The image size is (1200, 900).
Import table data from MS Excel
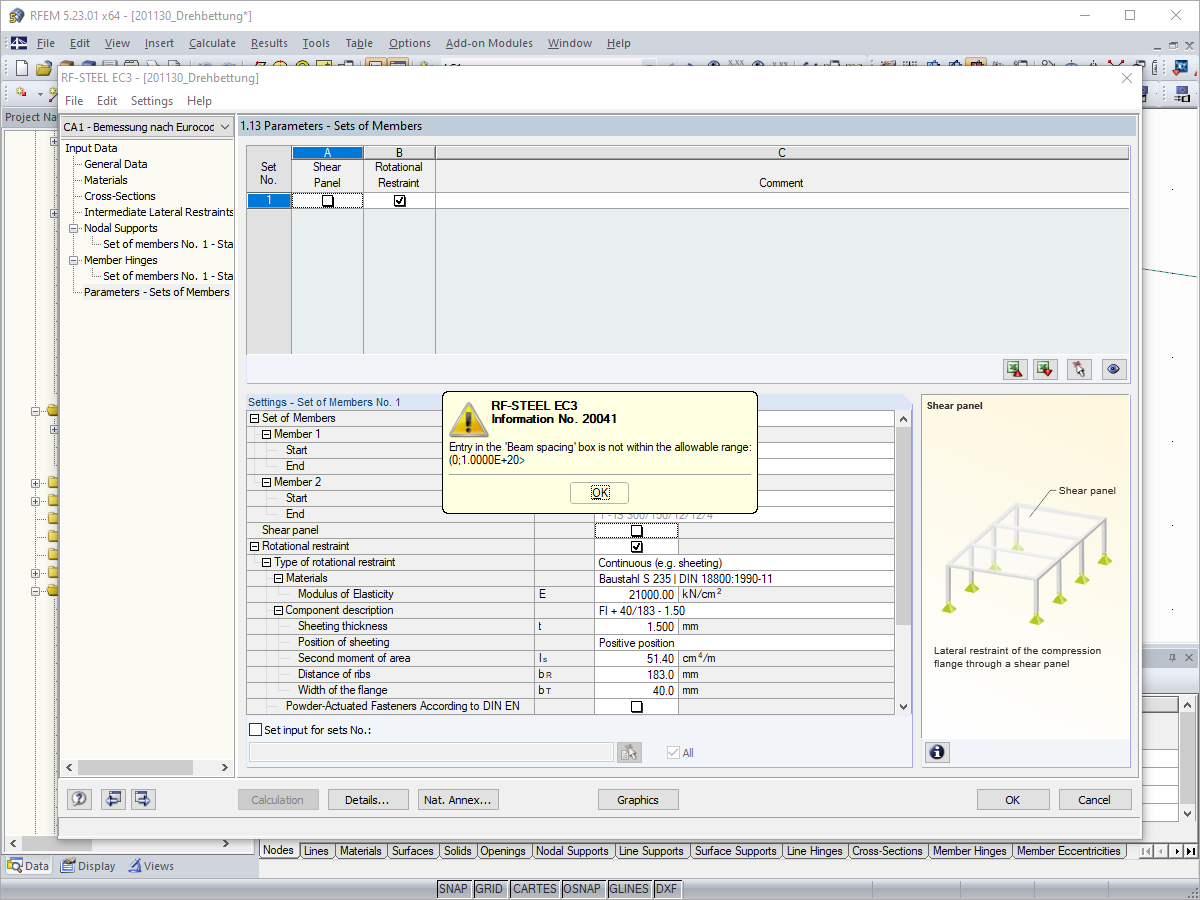[x=1044, y=369]
